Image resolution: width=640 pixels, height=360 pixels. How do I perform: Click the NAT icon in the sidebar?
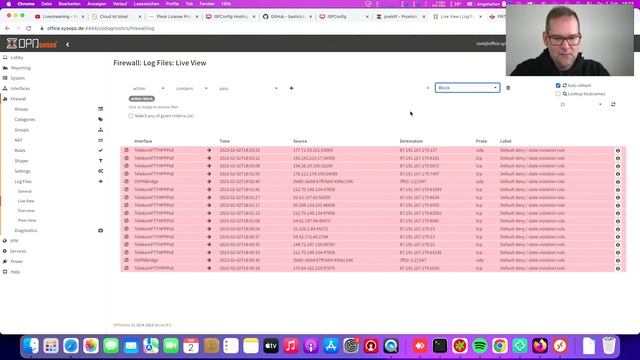[x=100, y=140]
